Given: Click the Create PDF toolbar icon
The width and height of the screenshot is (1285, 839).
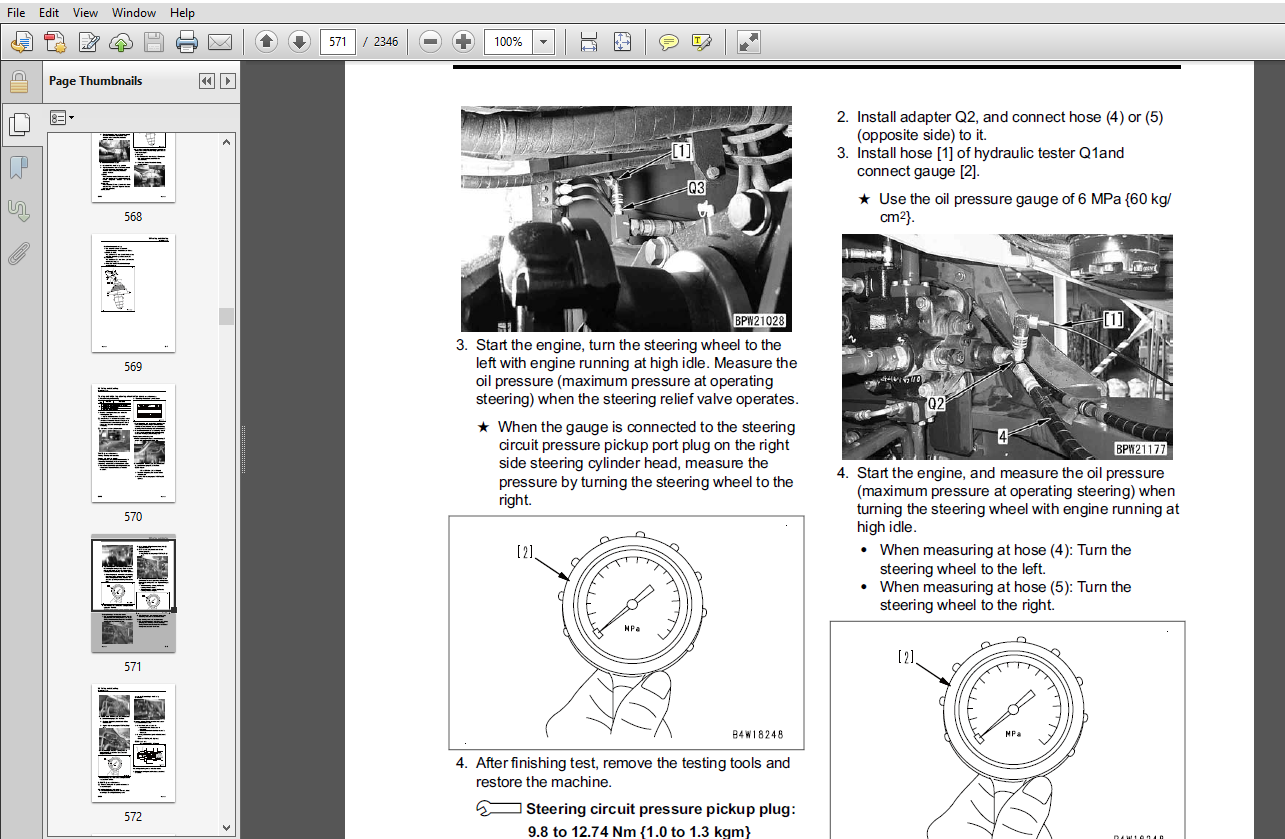Looking at the screenshot, I should tap(55, 42).
